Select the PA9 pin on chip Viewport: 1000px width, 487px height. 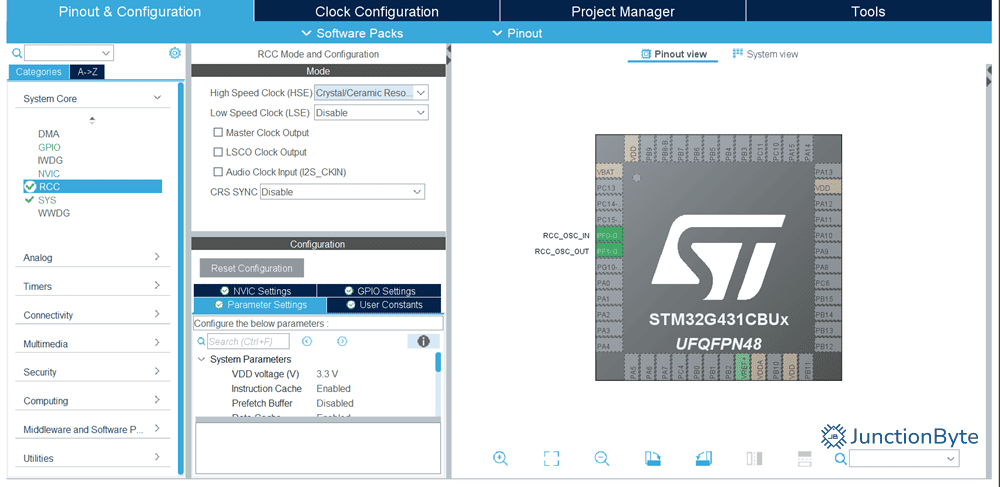pos(828,251)
